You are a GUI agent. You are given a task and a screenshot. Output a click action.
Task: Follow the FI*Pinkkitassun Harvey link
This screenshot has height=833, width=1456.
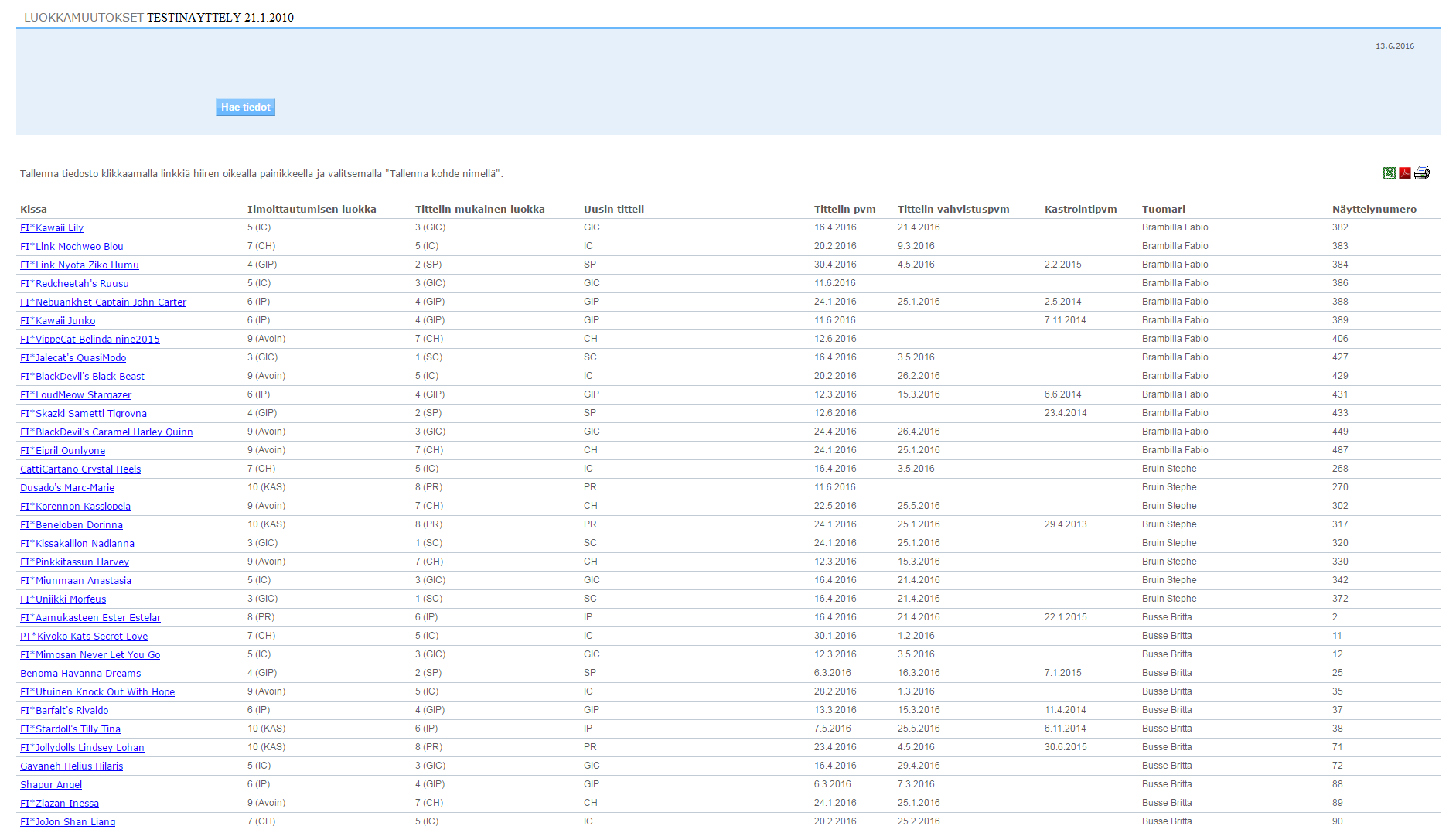click(x=74, y=562)
